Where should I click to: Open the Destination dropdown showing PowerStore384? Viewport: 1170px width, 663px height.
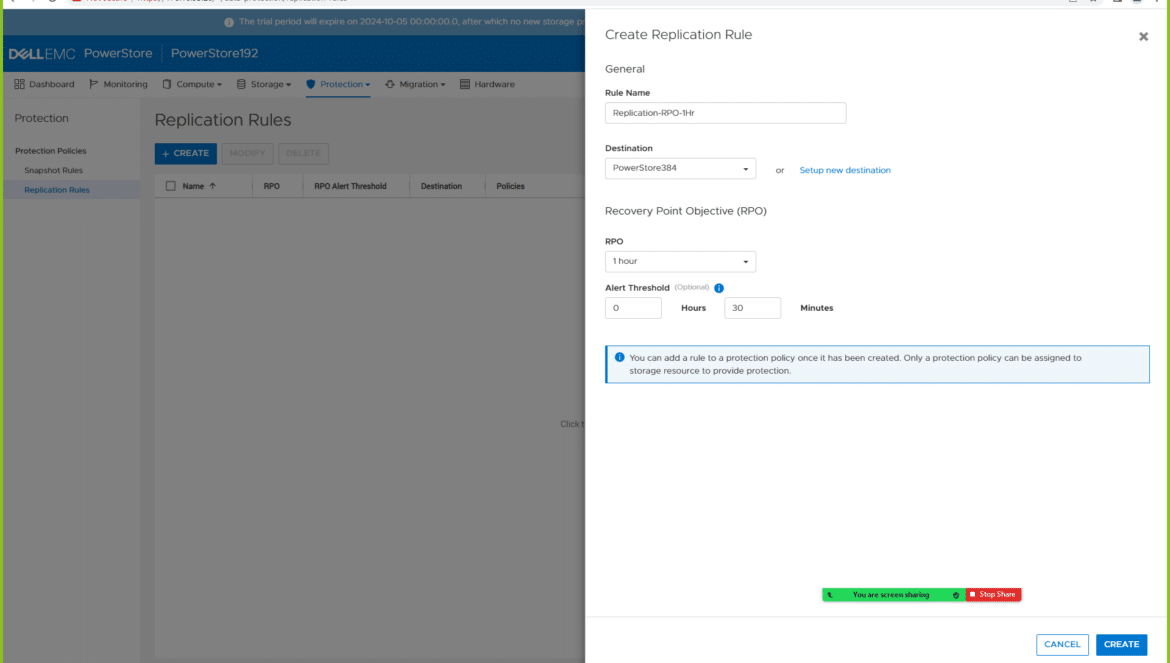pos(681,169)
